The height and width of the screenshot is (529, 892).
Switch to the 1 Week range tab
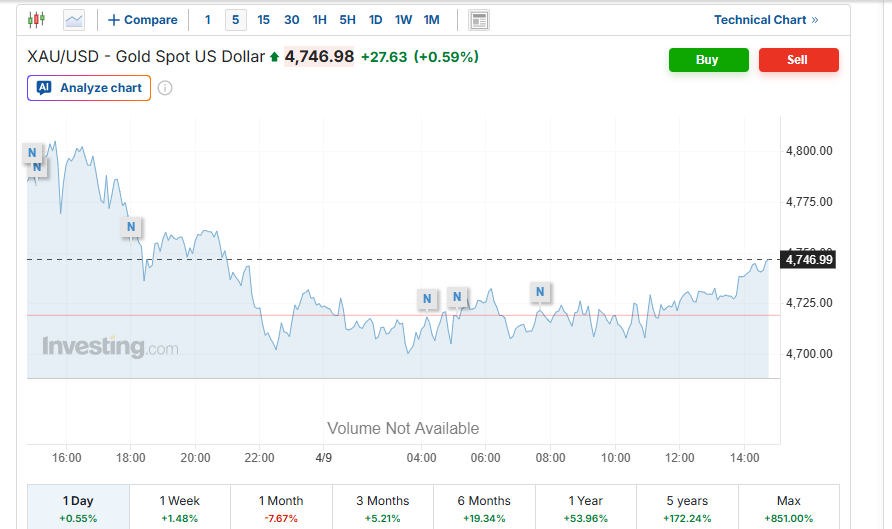pyautogui.click(x=179, y=507)
